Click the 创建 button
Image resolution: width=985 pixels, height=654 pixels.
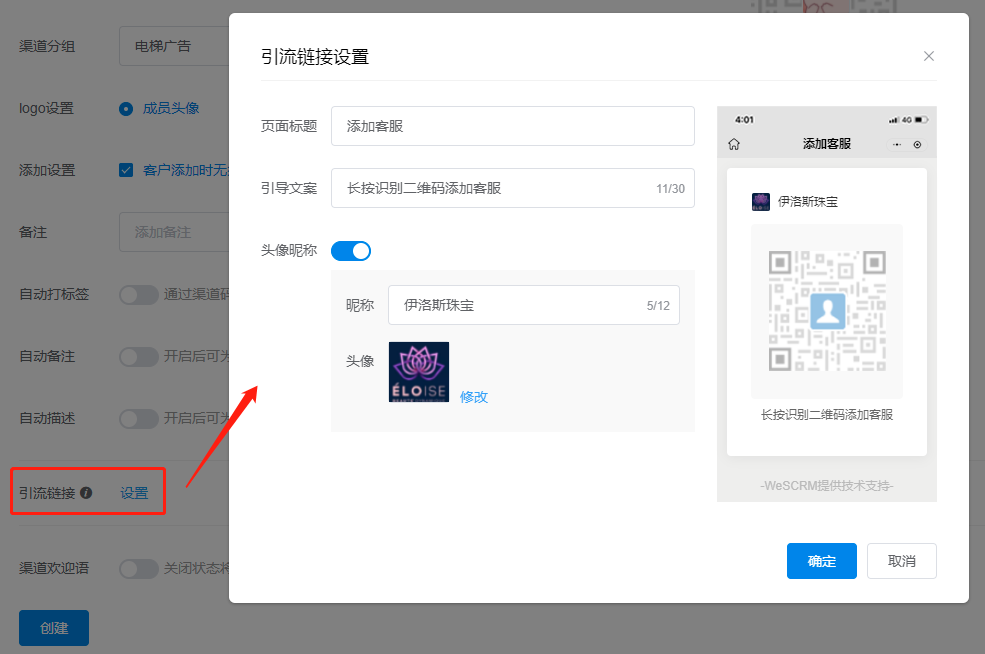click(x=54, y=628)
